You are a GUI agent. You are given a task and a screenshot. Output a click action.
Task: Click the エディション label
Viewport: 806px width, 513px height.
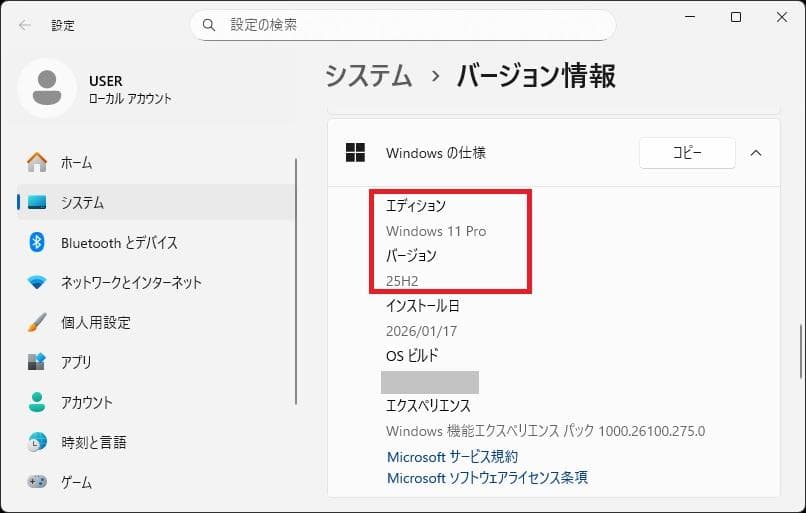416,206
